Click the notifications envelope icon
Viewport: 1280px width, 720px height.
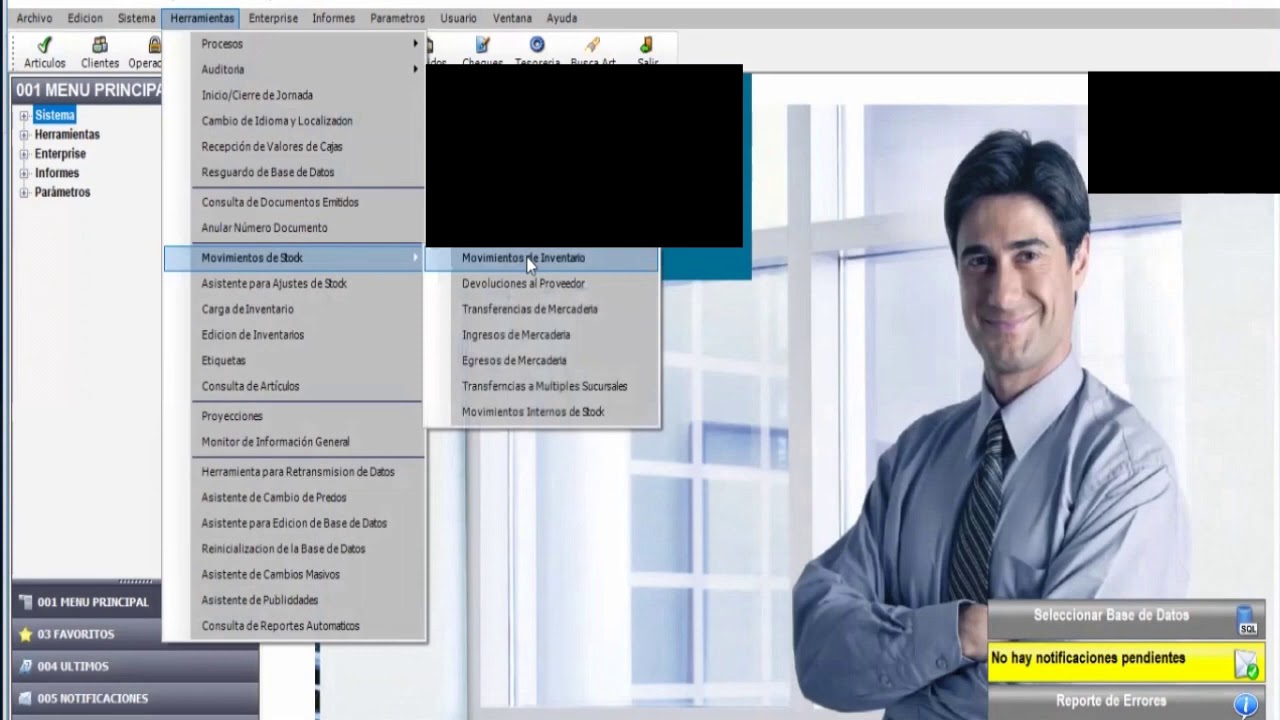pos(1246,664)
